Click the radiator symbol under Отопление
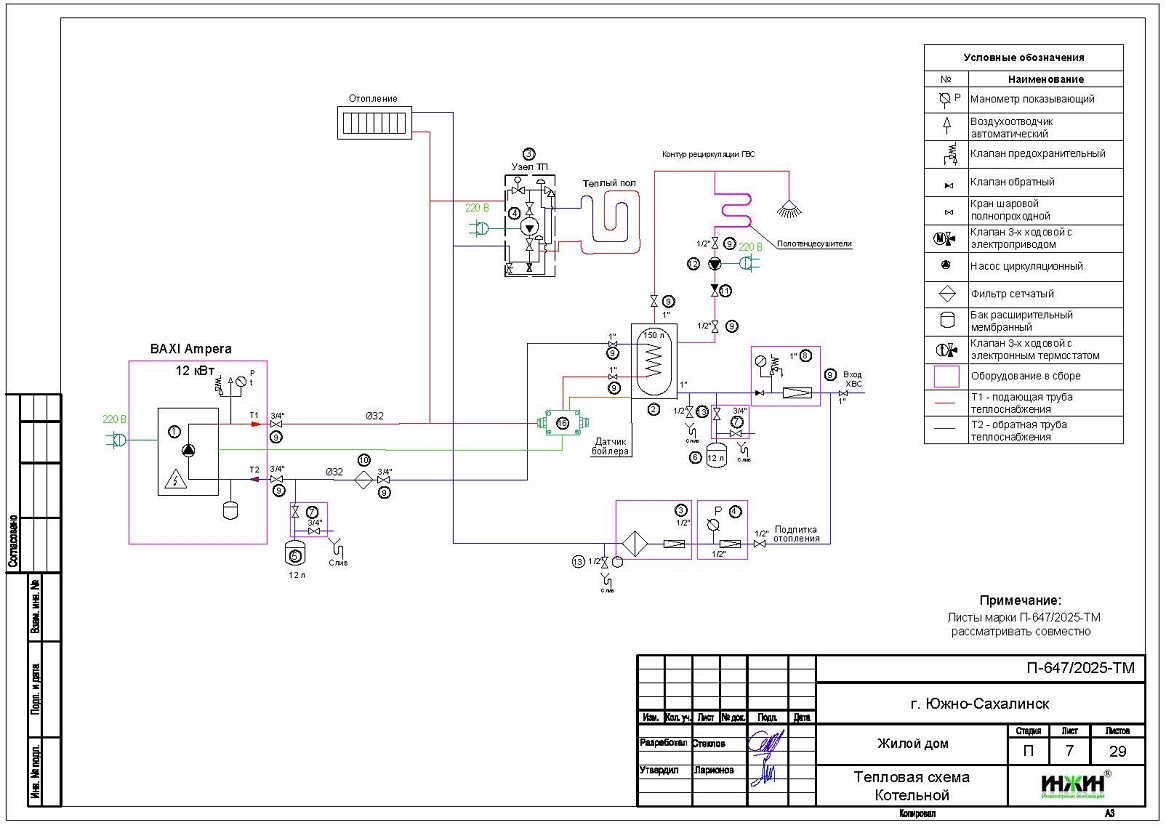Viewport: 1166px width, 825px height. tap(374, 124)
